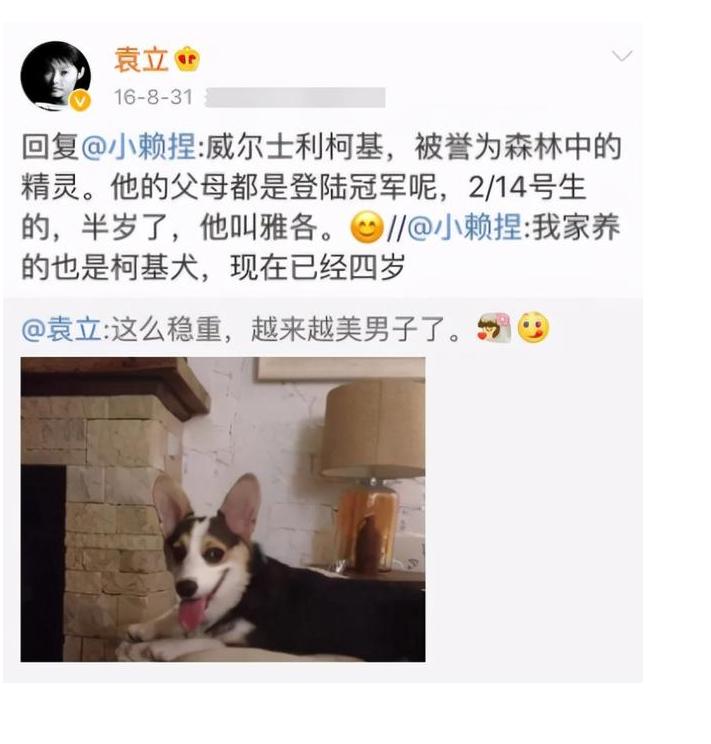The height and width of the screenshot is (744, 711).
Task: Click the blurred source text after date
Action: coord(295,97)
